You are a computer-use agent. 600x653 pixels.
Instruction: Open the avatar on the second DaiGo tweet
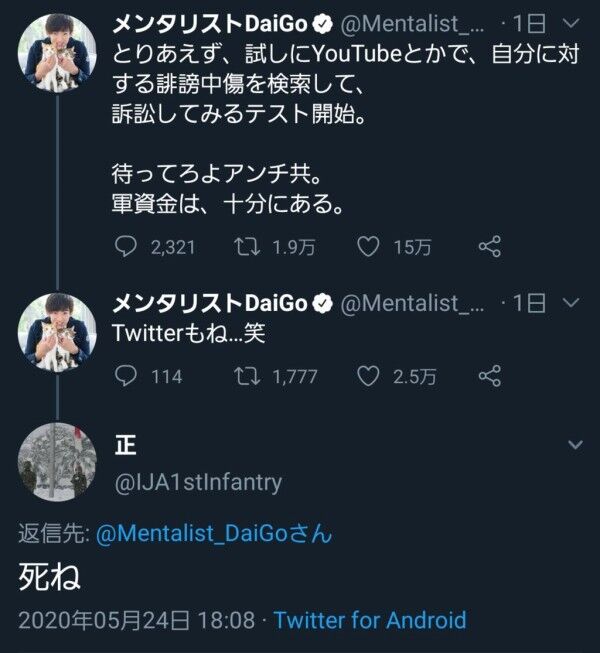[58, 331]
